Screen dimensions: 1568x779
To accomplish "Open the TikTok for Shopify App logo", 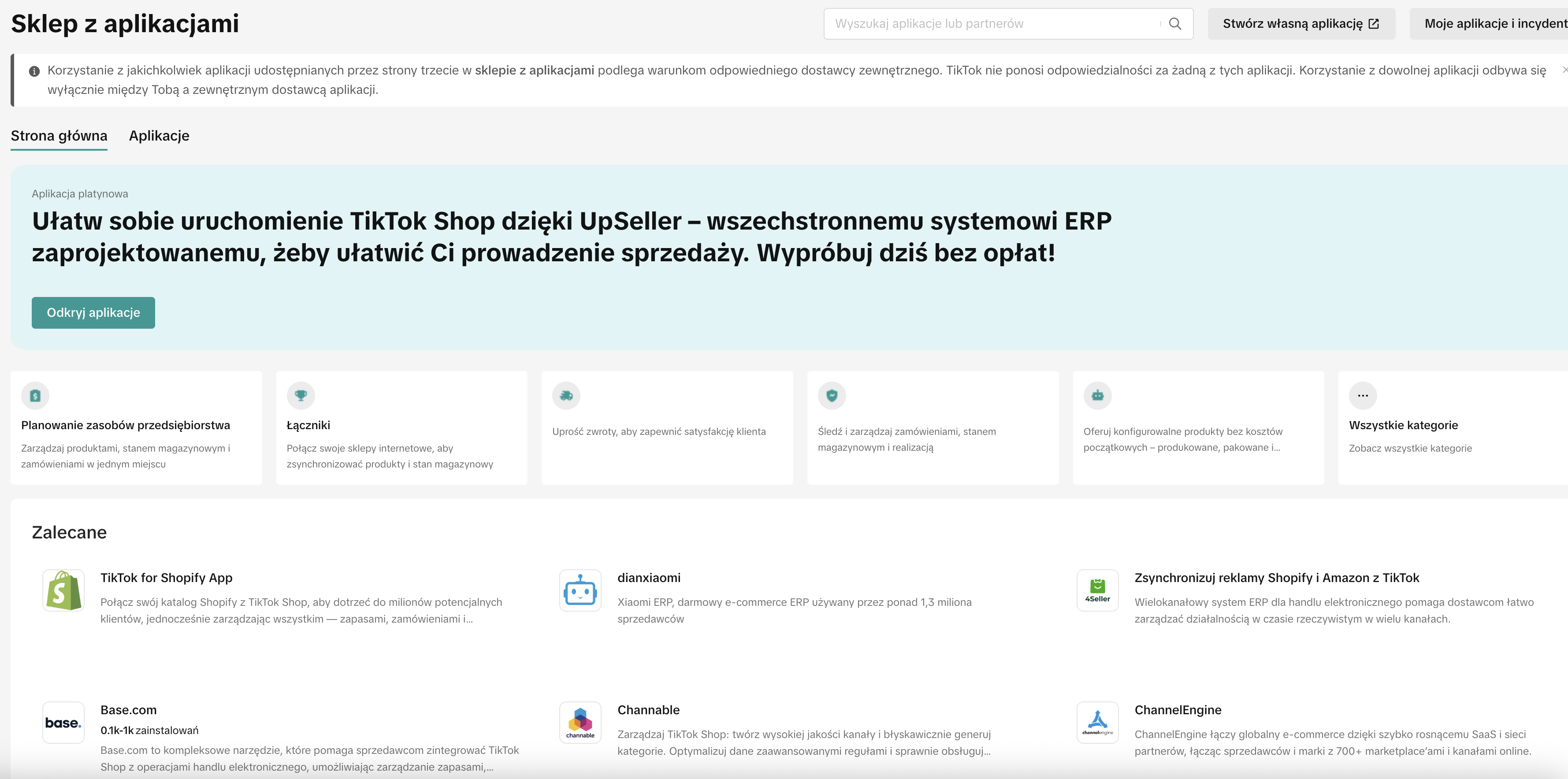I will tap(63, 590).
